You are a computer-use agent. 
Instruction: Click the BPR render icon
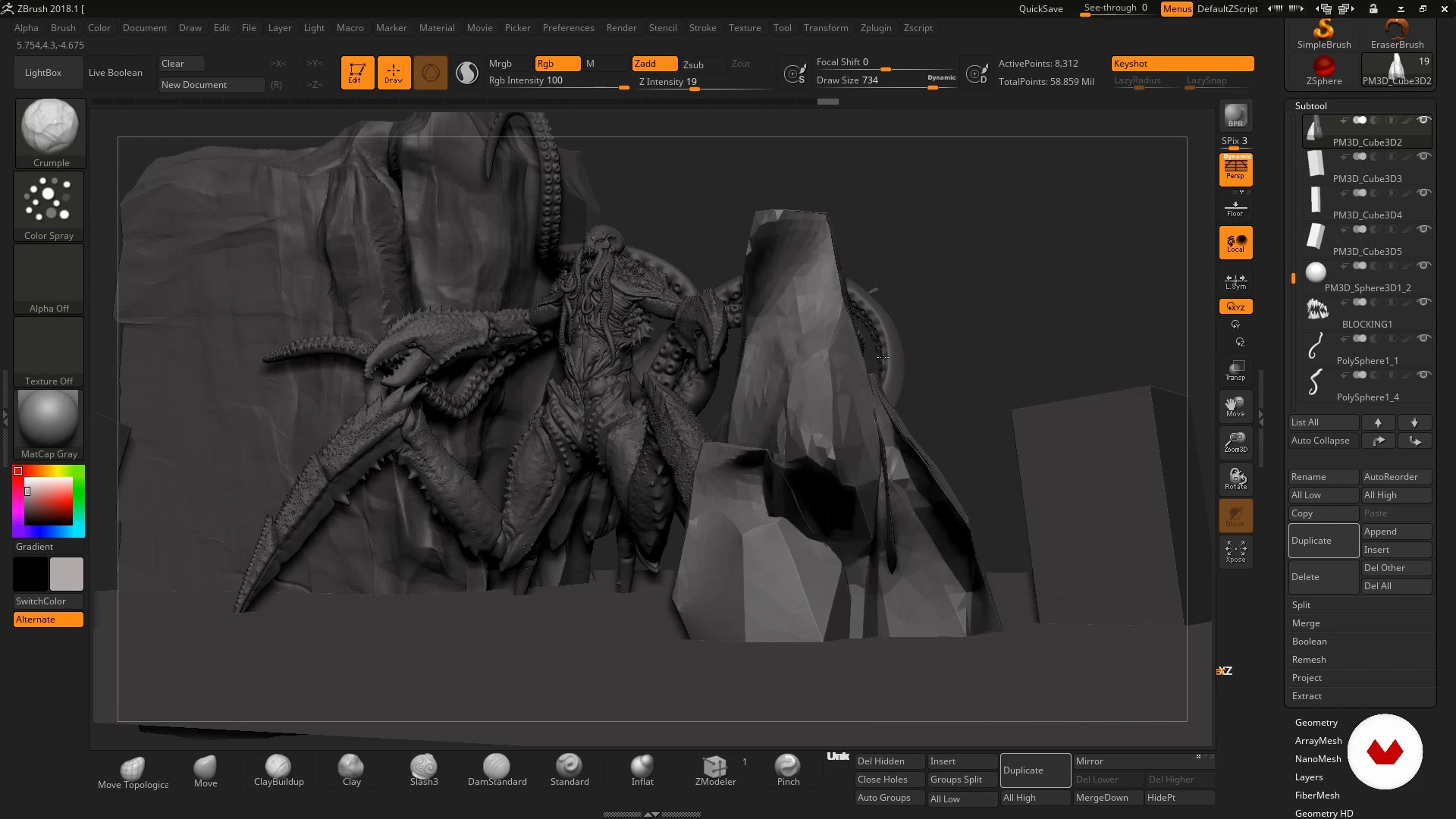pyautogui.click(x=1235, y=116)
